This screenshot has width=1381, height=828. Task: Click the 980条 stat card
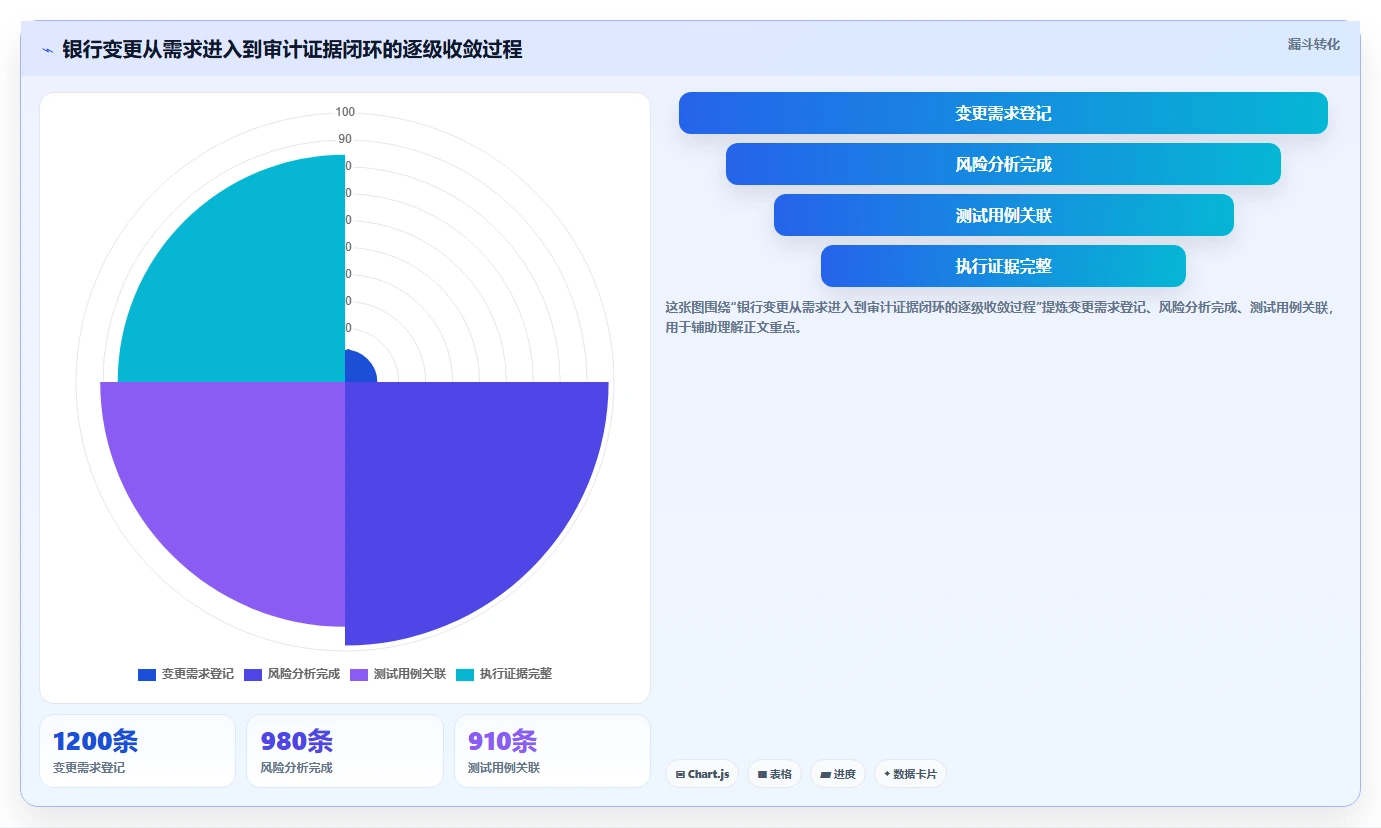coord(345,751)
